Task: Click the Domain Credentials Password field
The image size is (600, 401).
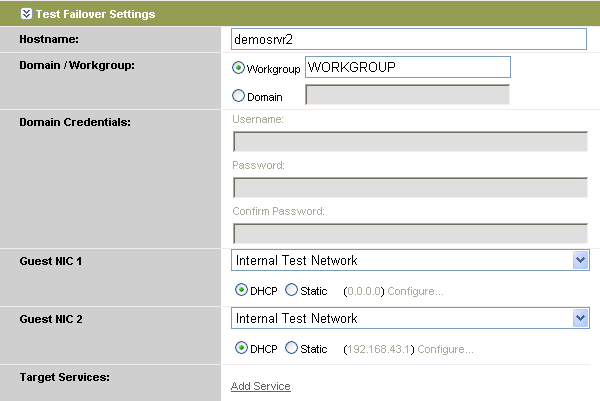Action: click(x=408, y=187)
